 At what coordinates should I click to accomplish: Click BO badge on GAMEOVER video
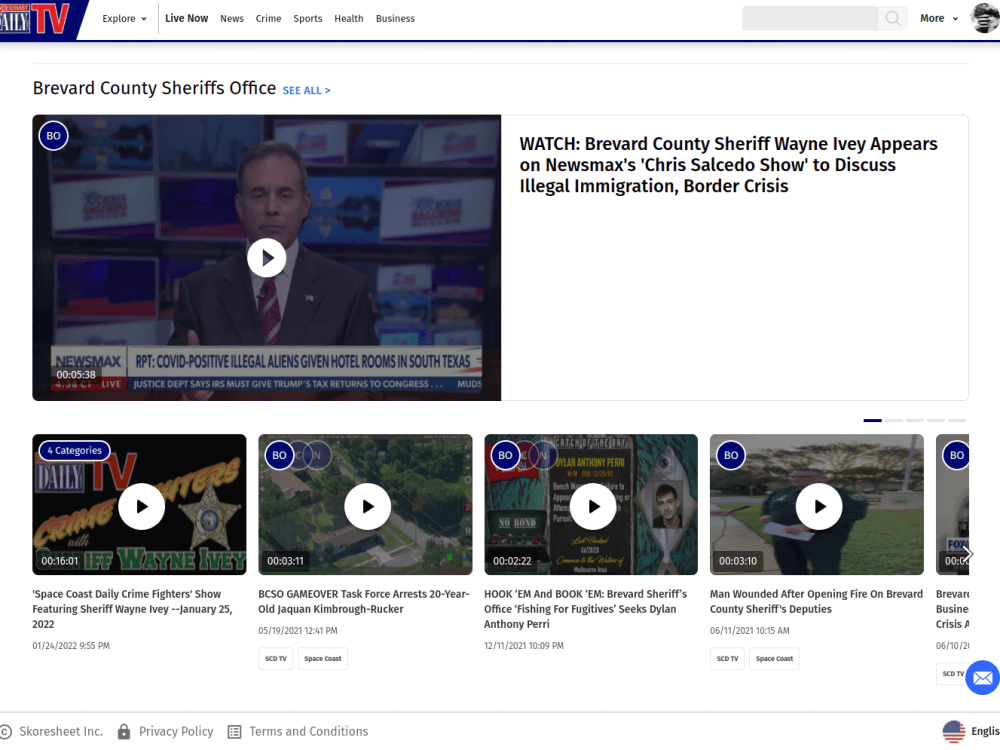click(x=279, y=455)
